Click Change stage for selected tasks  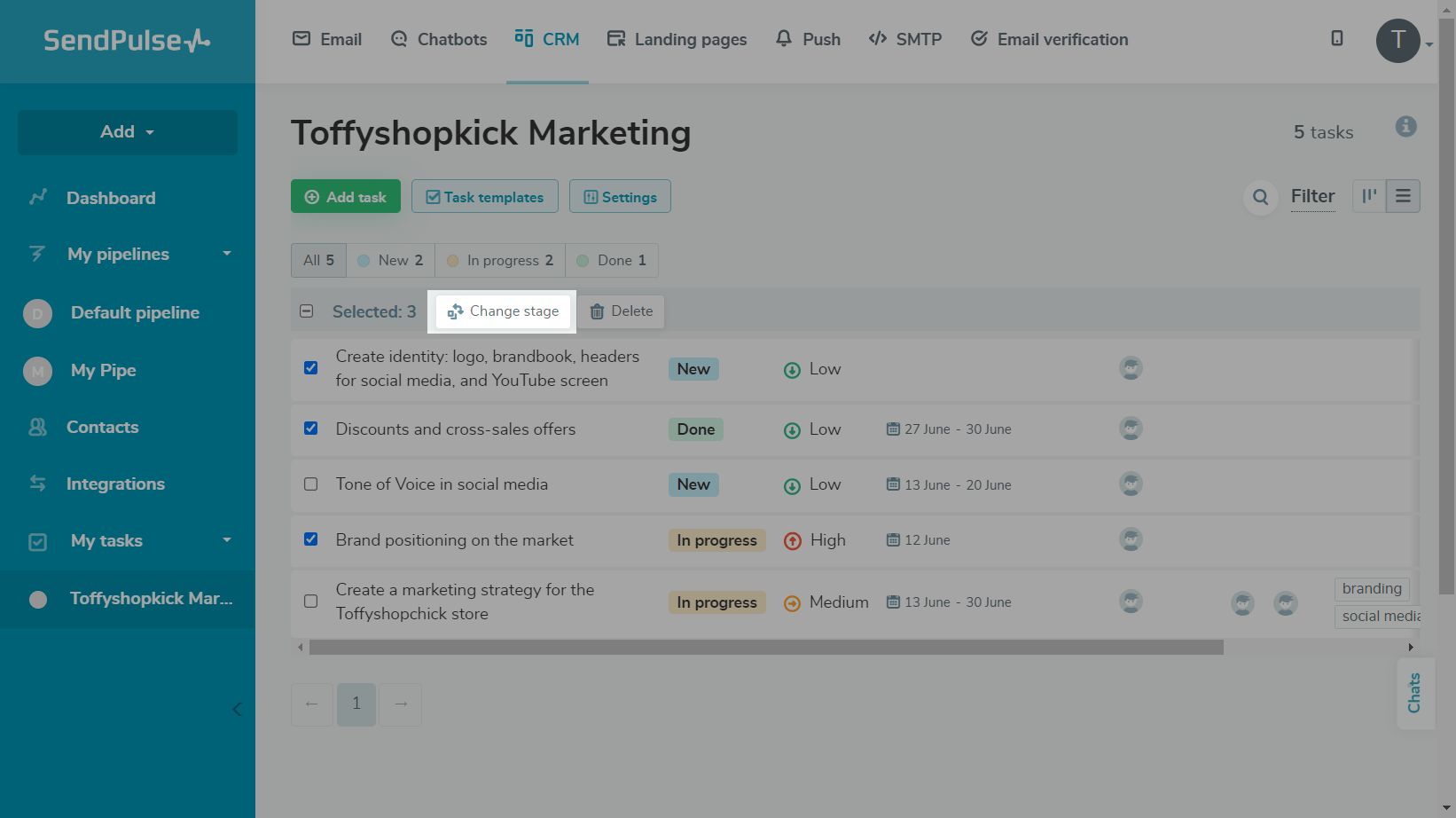click(x=503, y=311)
